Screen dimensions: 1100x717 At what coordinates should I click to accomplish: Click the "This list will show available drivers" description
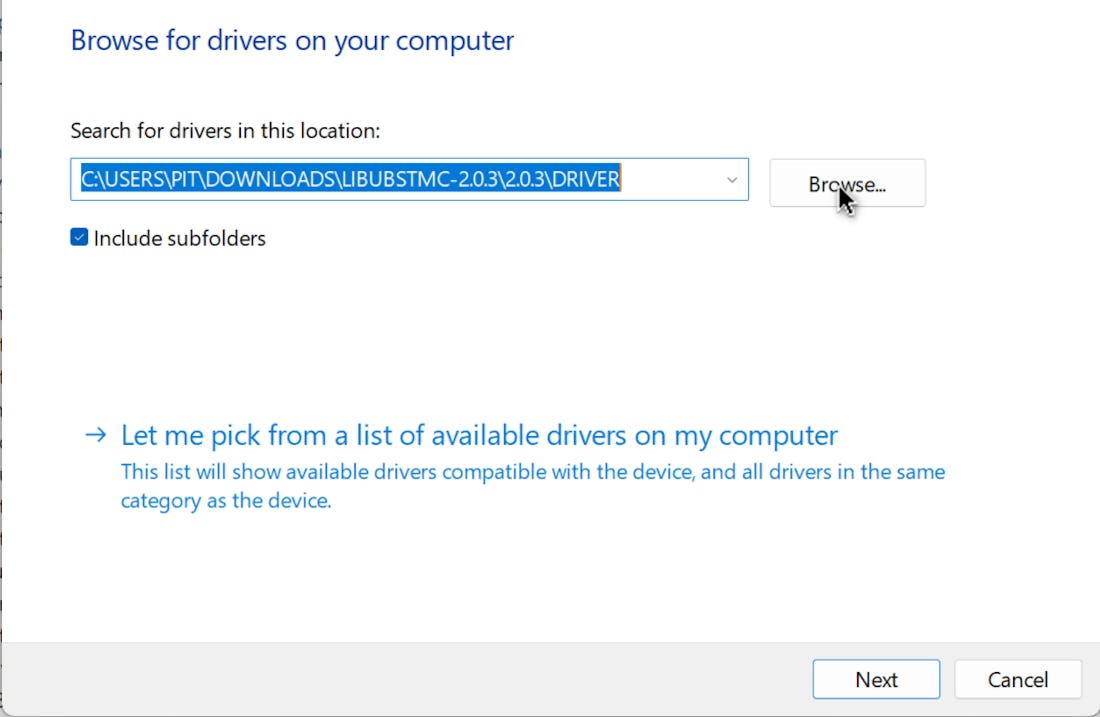click(532, 472)
